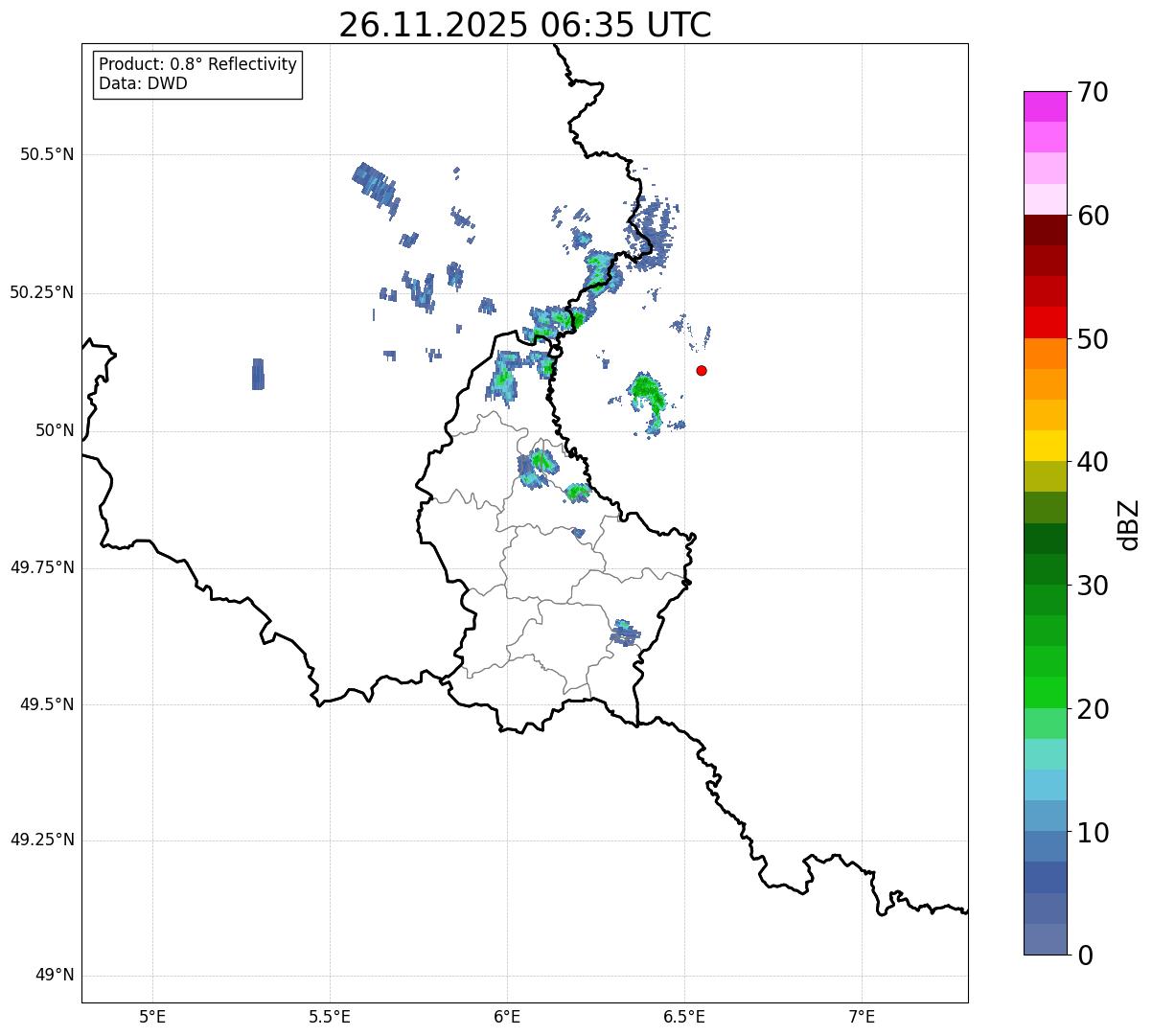Click the 5.5°E longitude label
Viewport: 1152px width, 1036px height.
pos(330,1016)
